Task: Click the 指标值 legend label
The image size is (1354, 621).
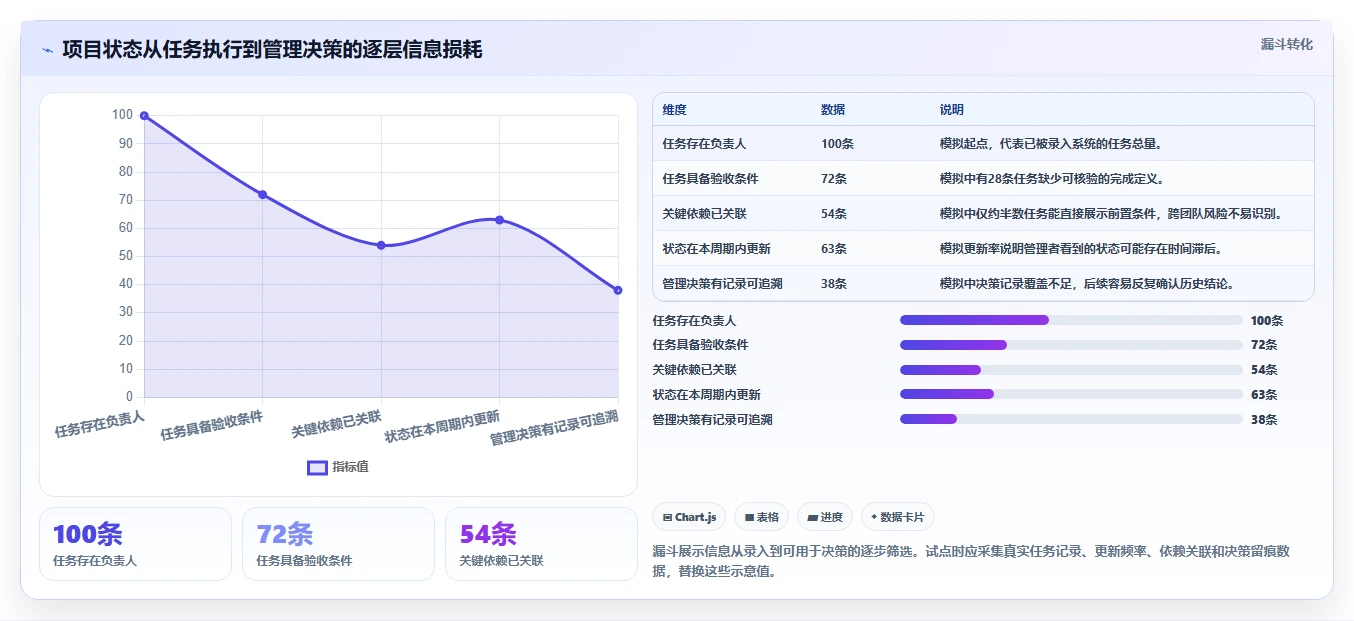Action: point(350,467)
